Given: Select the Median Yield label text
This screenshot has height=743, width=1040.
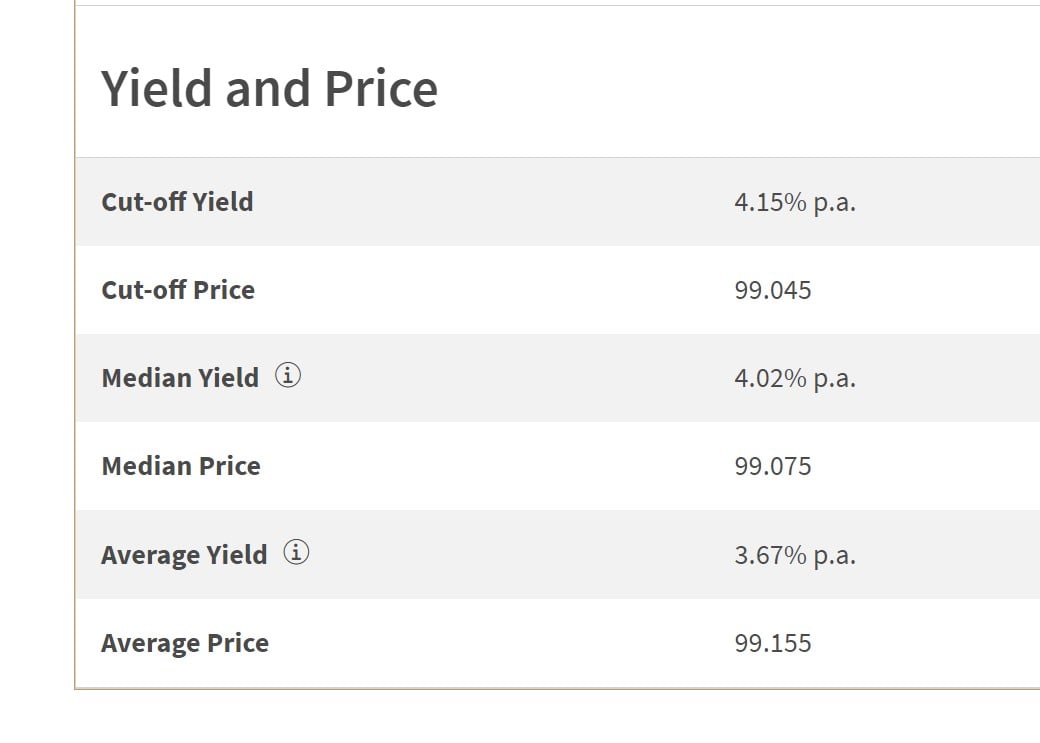Looking at the screenshot, I should tap(180, 378).
